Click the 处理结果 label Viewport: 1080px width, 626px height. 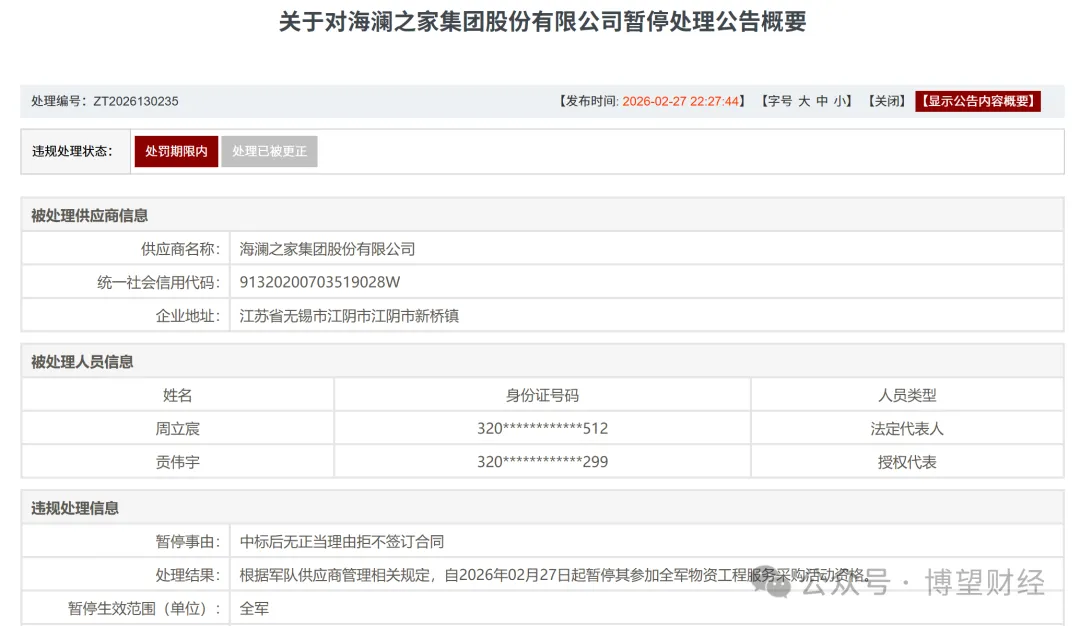click(188, 575)
